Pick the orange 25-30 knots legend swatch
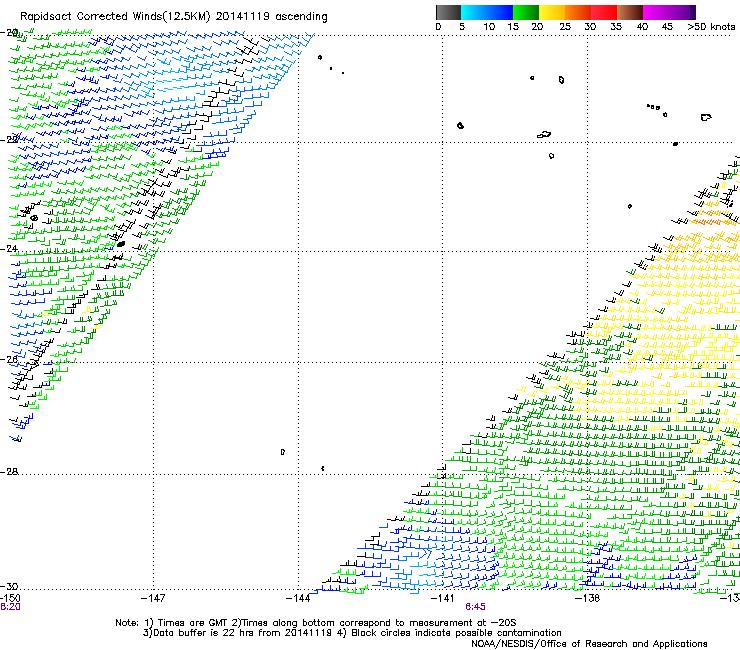This screenshot has height=650, width=740. click(x=578, y=12)
